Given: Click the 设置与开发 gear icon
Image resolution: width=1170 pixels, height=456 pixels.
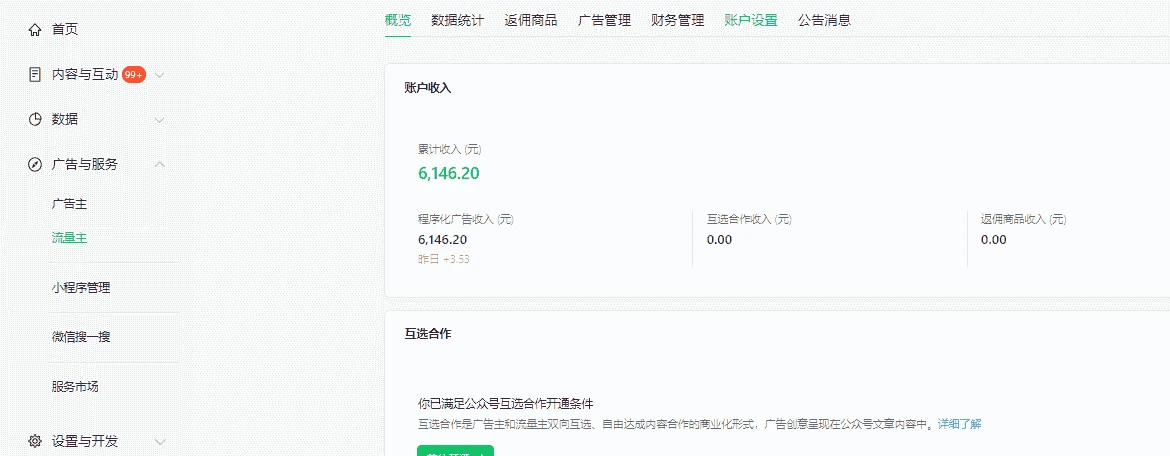Looking at the screenshot, I should (35, 441).
